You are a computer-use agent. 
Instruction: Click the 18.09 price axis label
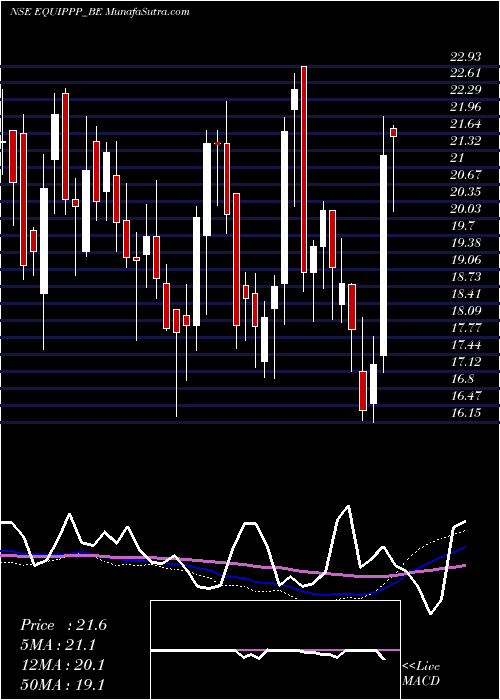point(466,311)
